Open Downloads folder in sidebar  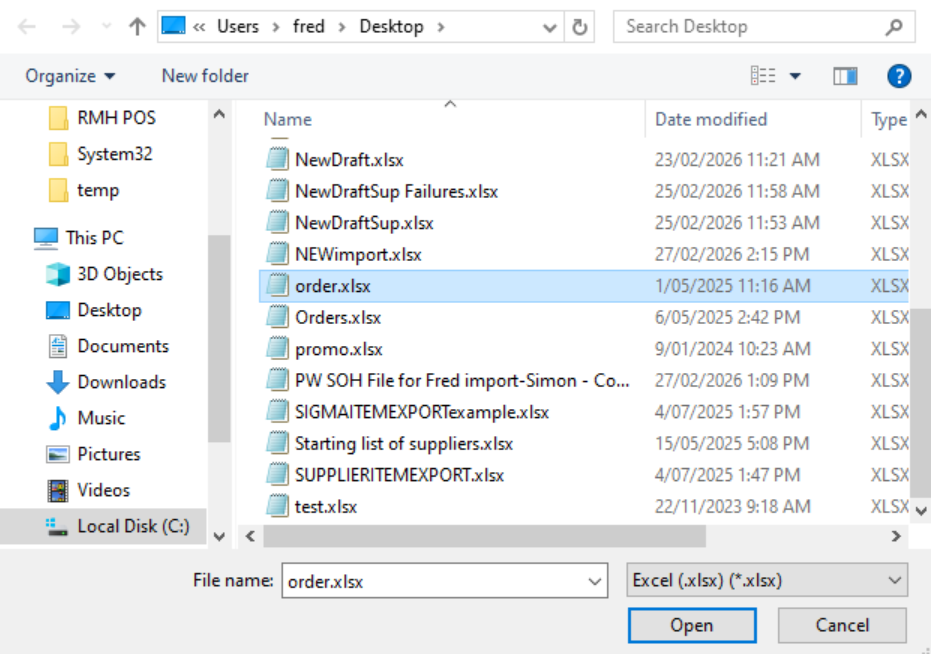tap(121, 382)
